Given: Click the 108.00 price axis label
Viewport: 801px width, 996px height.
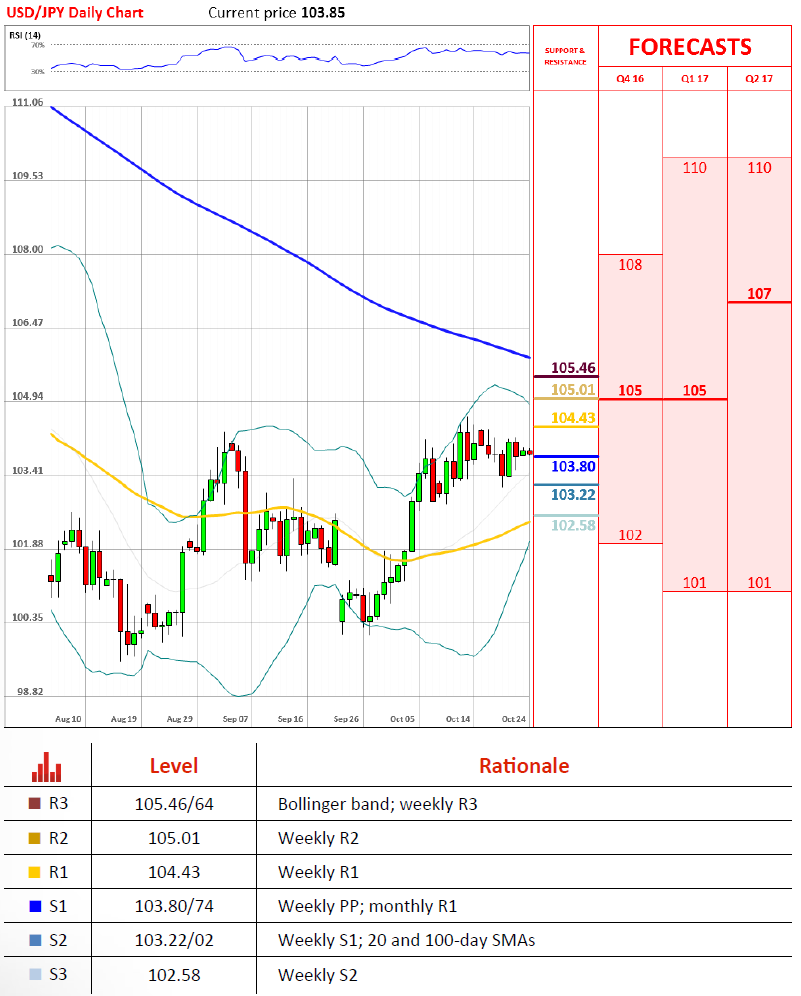Looking at the screenshot, I should point(28,249).
